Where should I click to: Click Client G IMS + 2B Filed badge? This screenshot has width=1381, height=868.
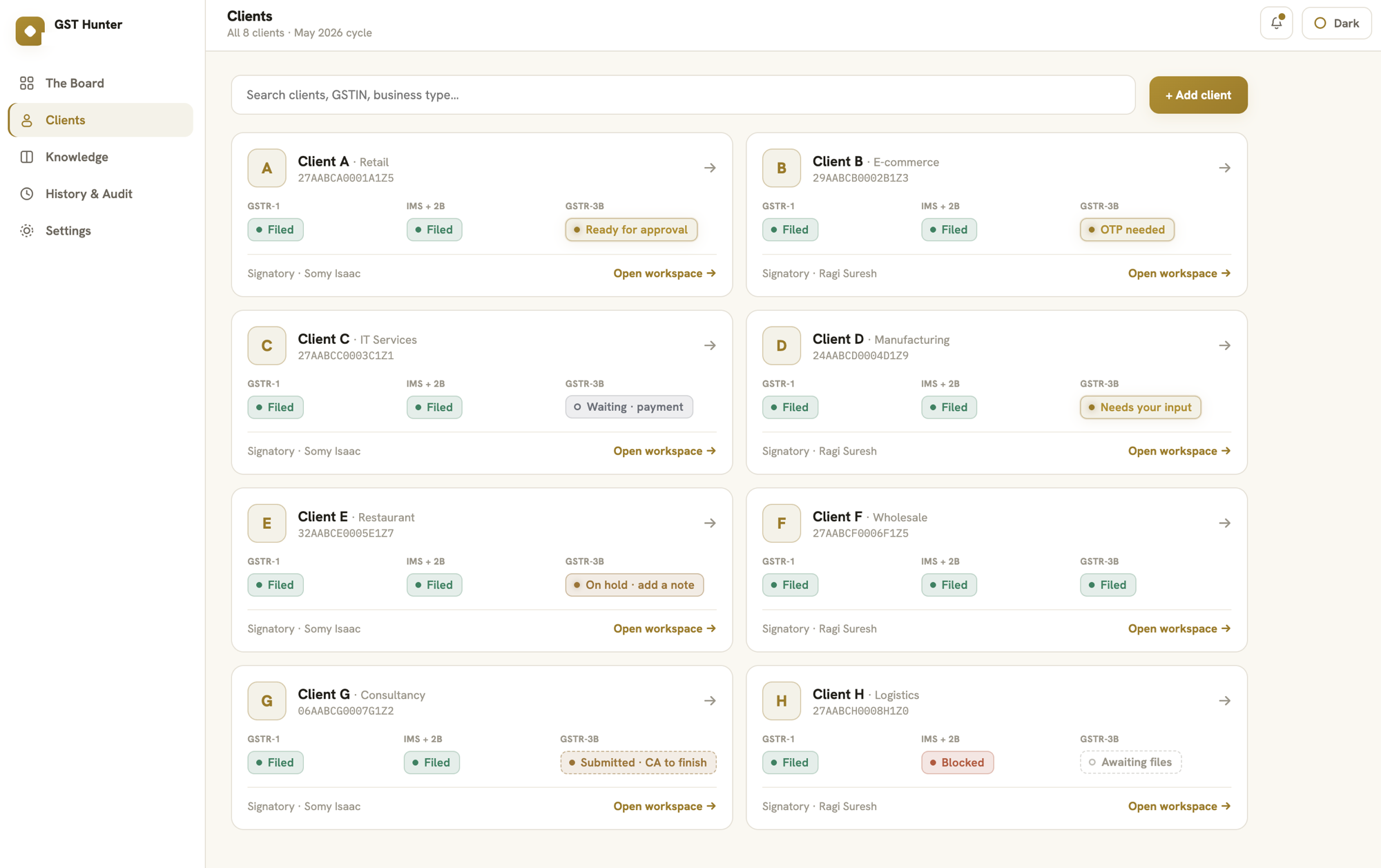[432, 762]
